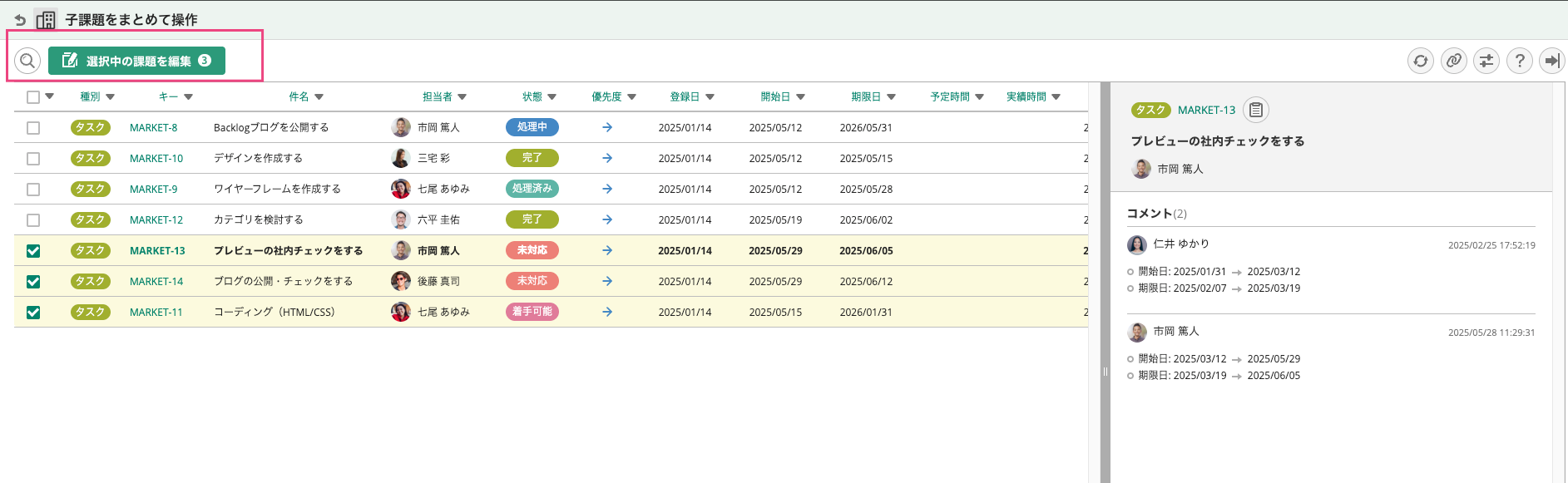Screen dimensions: 1568x483
Task: Open the 状態 column filter dropdown
Action: point(552,97)
